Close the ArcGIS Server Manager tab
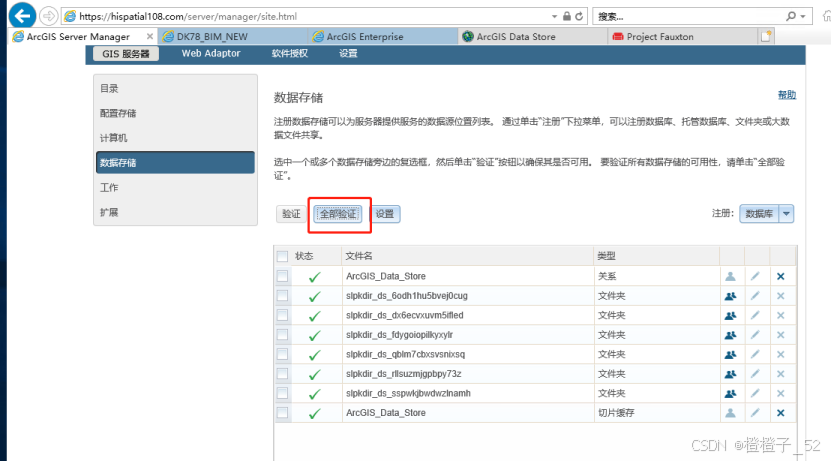Image resolution: width=831 pixels, height=461 pixels. [x=150, y=37]
